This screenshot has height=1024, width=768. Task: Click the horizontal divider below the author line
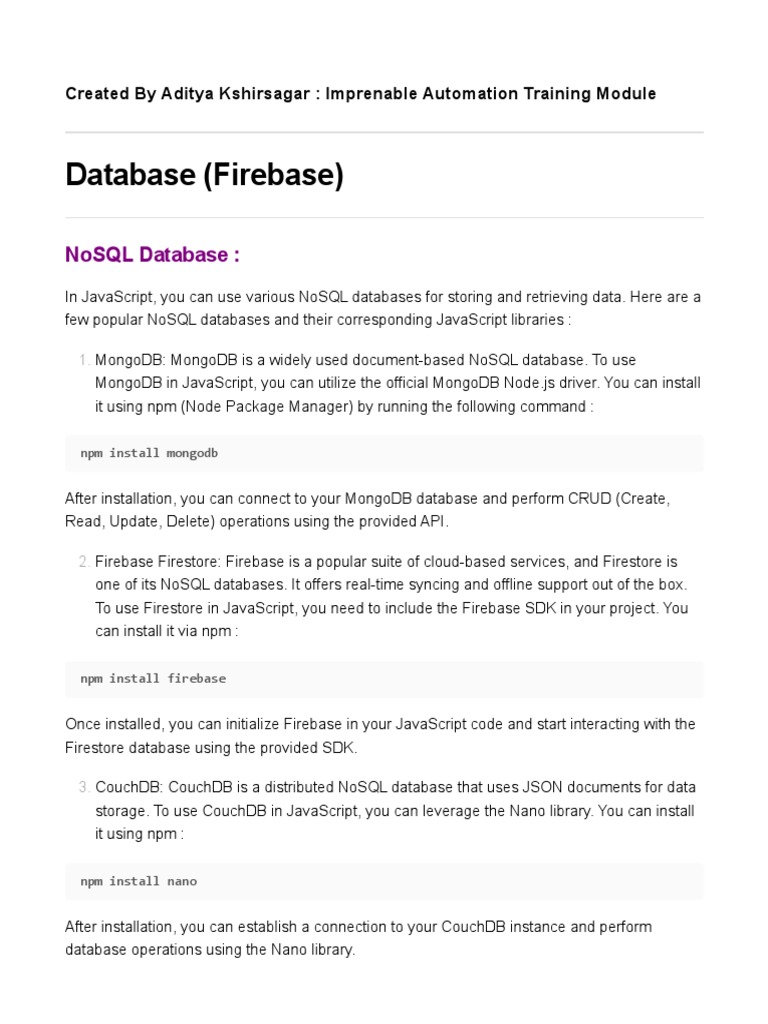[x=384, y=132]
